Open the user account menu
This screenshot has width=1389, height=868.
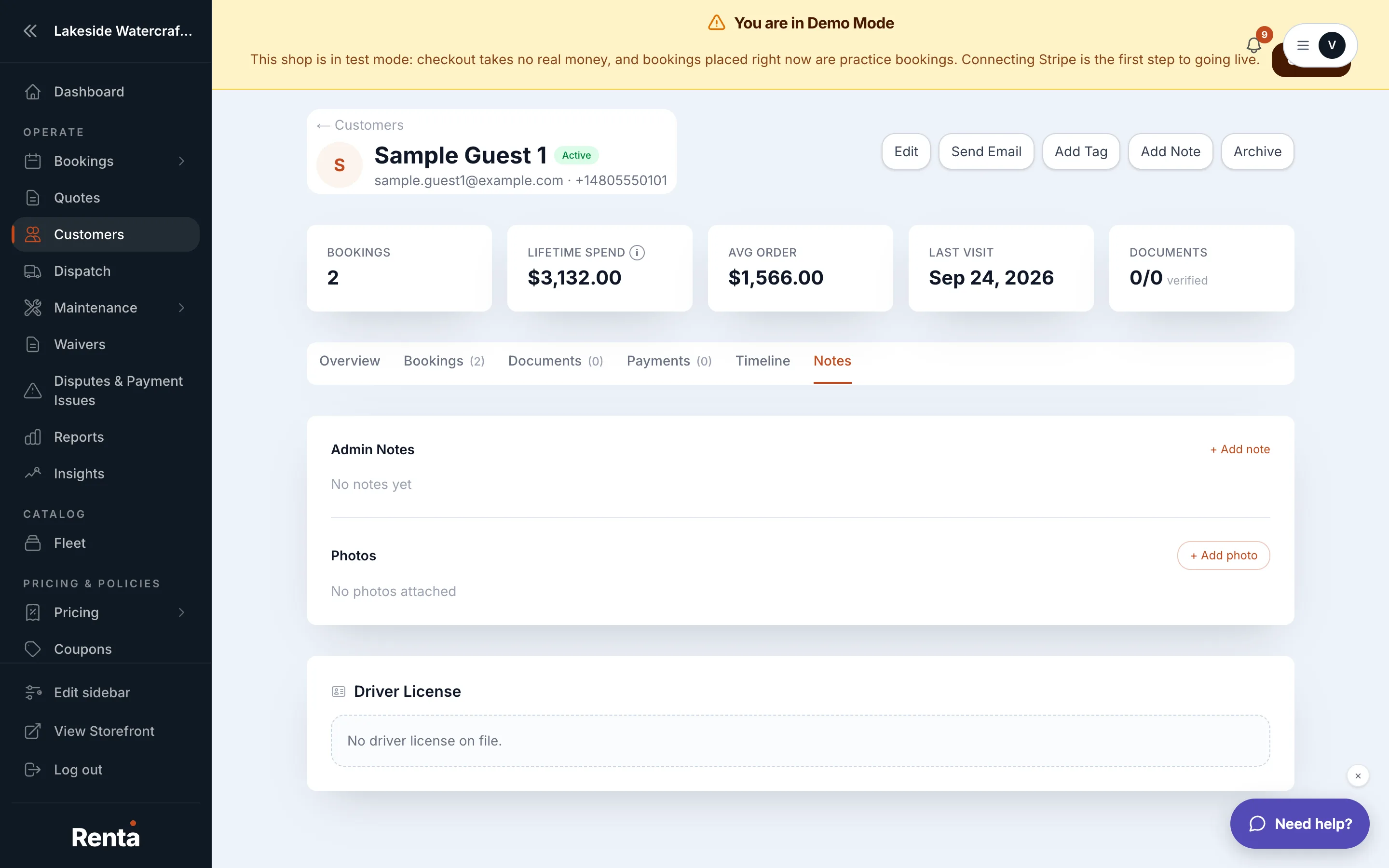pyautogui.click(x=1320, y=45)
